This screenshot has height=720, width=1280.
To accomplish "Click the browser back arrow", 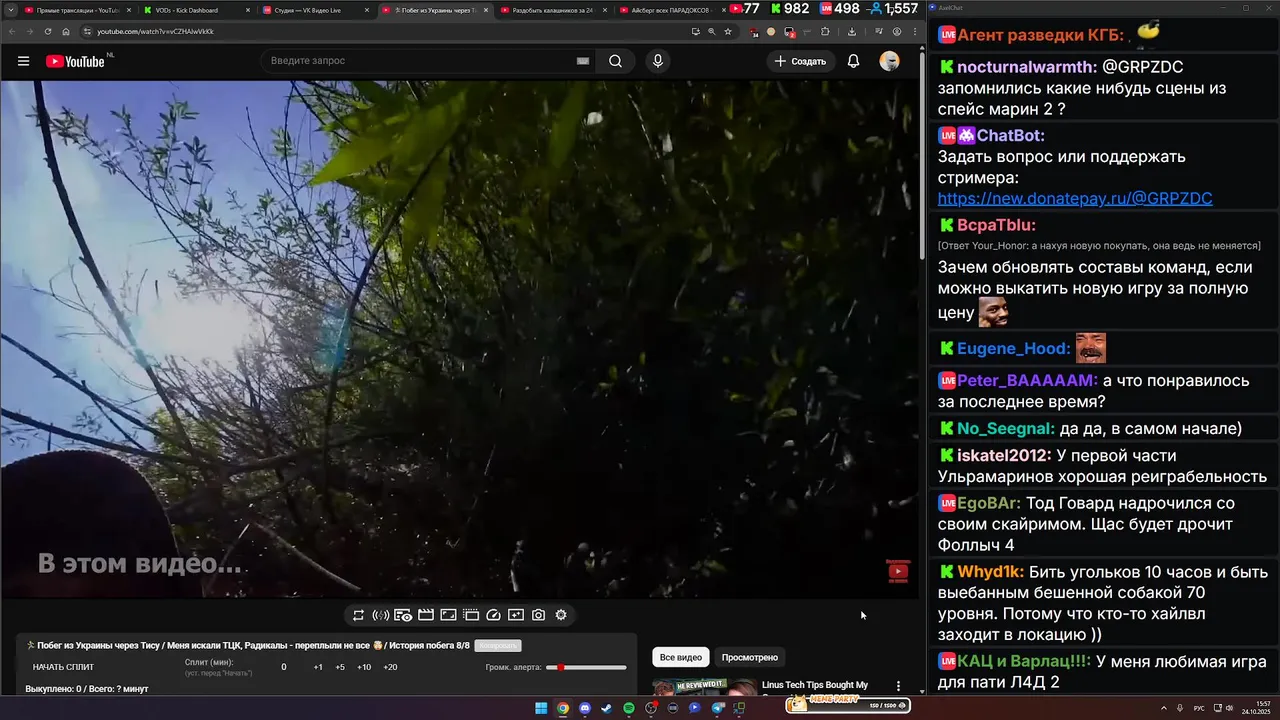I will (12, 31).
